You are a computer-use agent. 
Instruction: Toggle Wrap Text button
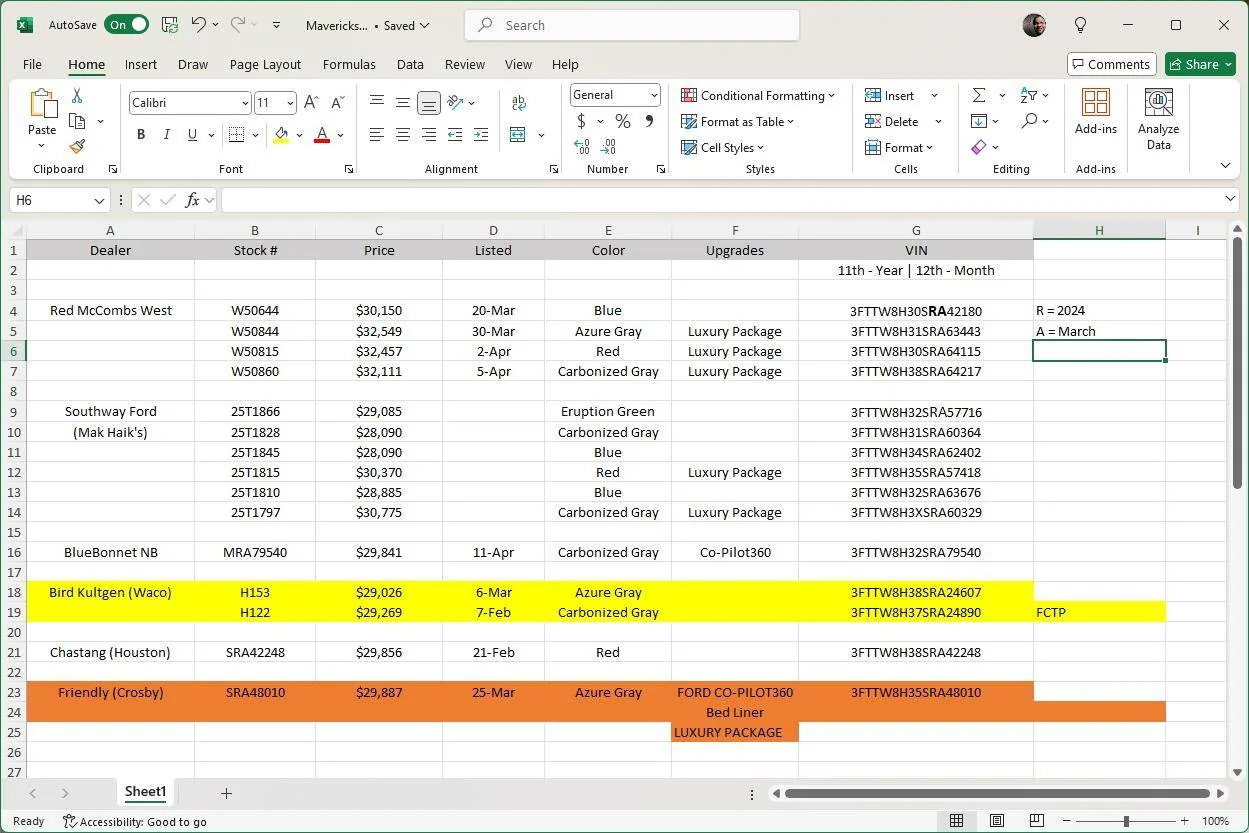coord(519,102)
